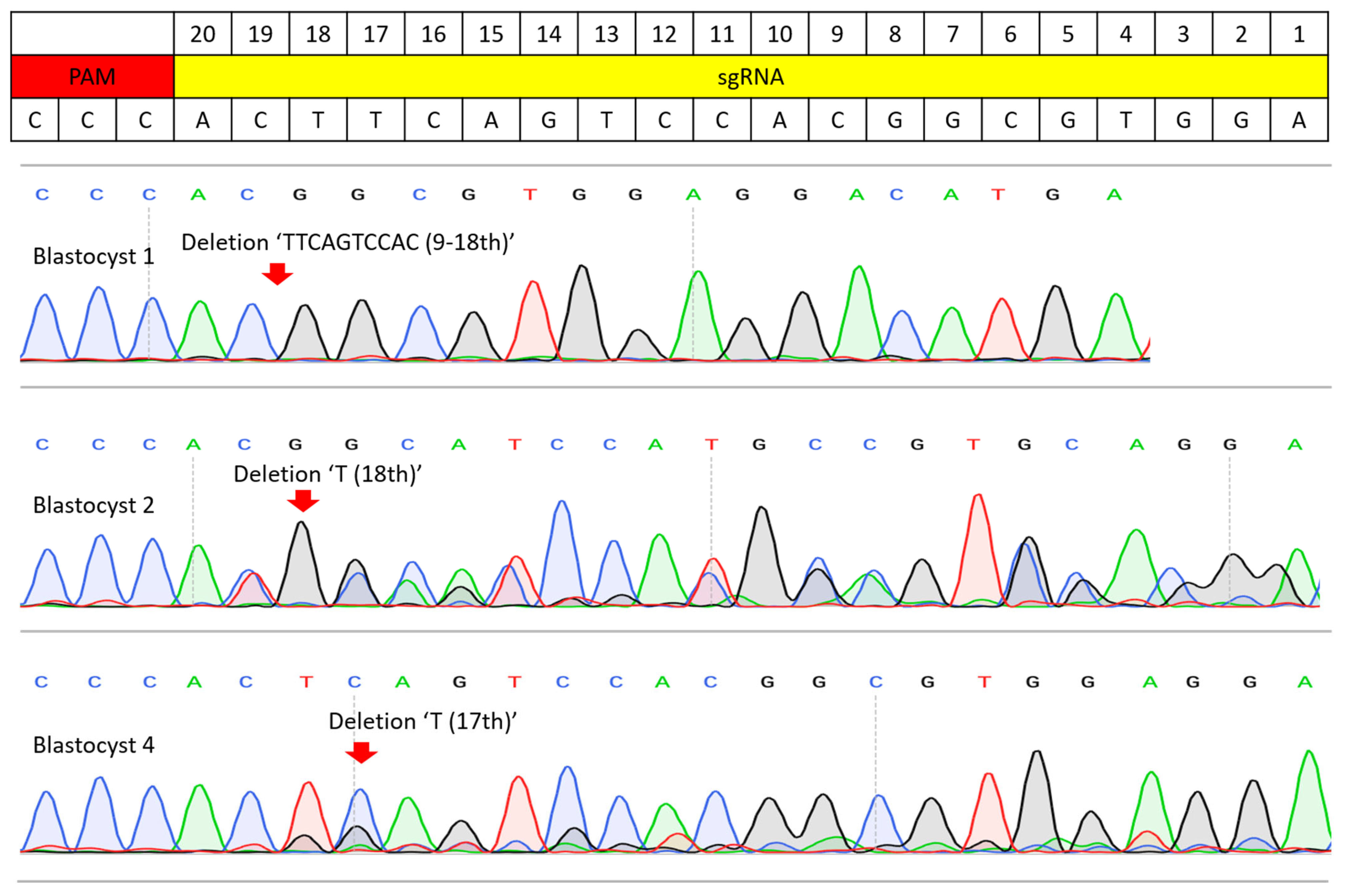Screen dimensions: 1348x896
Task: Select position 20 header cell
Action: (x=202, y=34)
